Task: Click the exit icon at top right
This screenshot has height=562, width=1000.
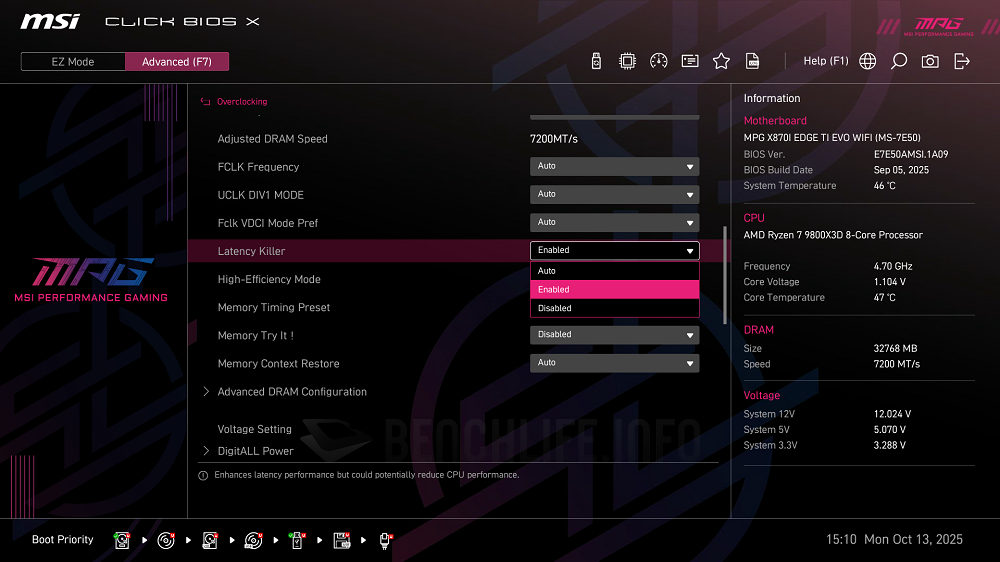Action: coord(962,61)
